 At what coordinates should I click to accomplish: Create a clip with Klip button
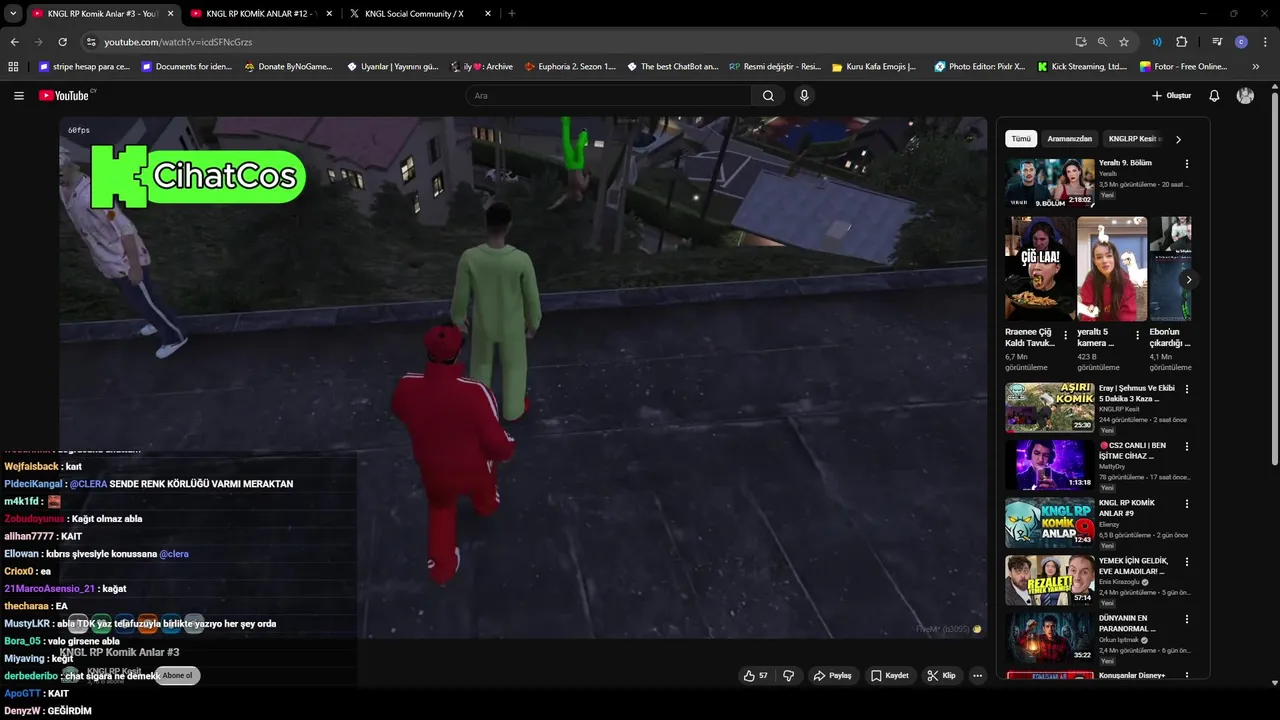pos(941,676)
